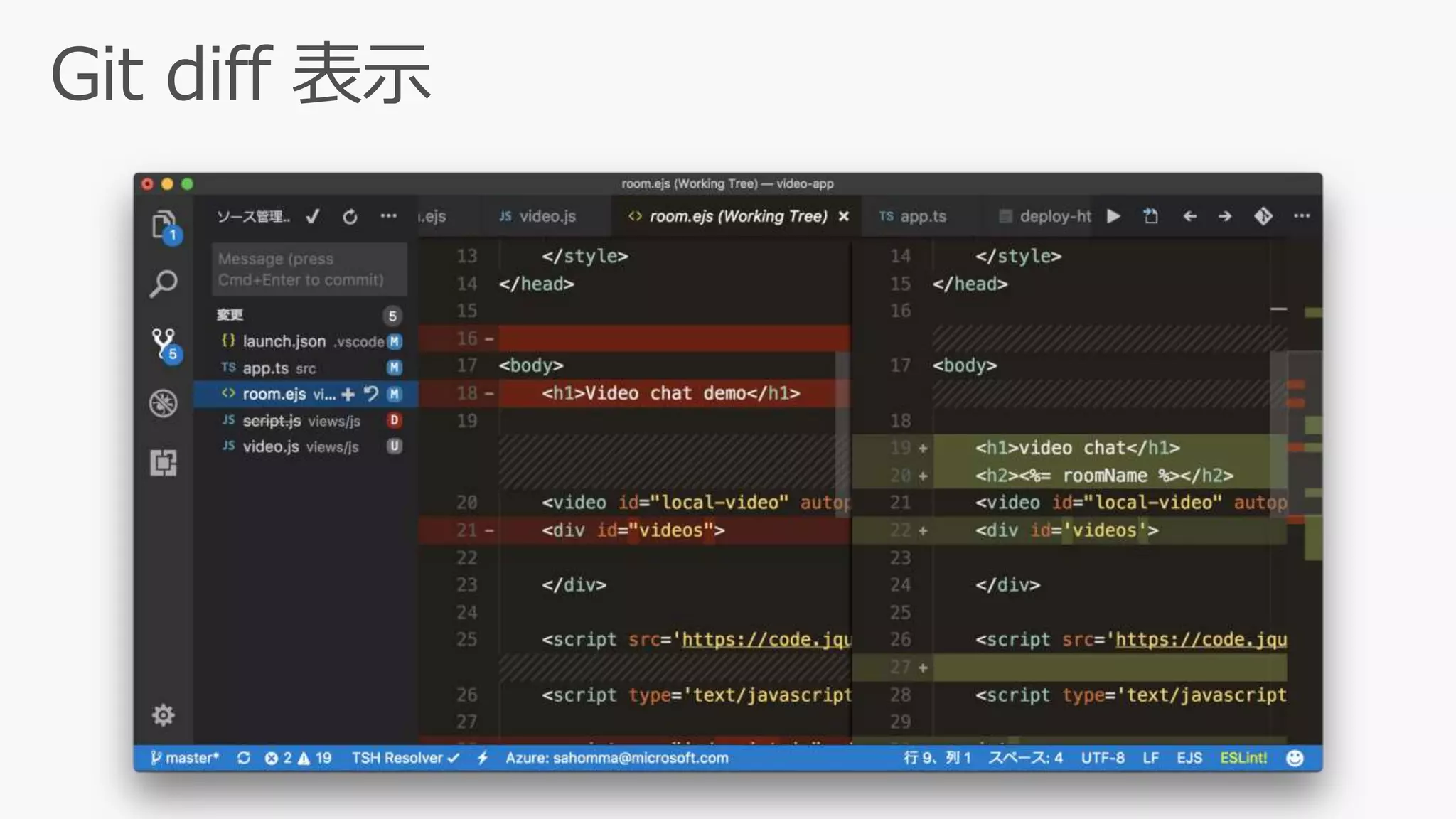Open the source control more actions menu
The image size is (1456, 819).
pos(388,216)
